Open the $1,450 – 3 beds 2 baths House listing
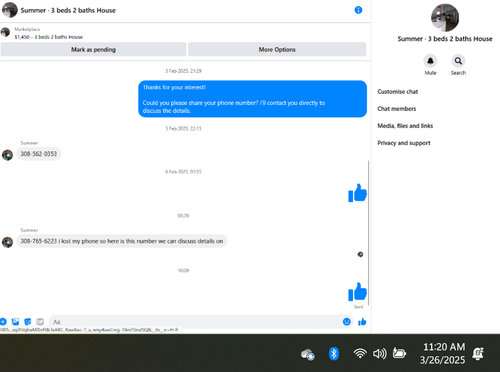 [49, 37]
